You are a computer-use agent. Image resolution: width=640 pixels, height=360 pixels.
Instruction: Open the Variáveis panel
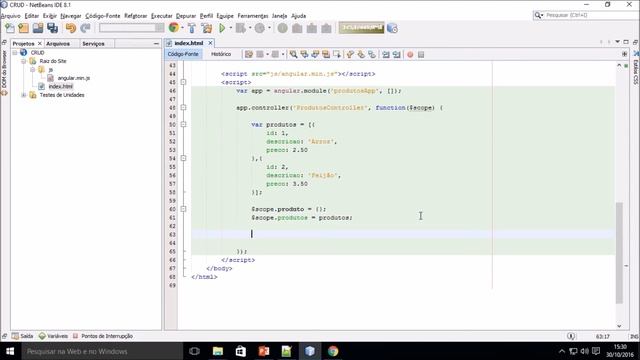[53, 336]
